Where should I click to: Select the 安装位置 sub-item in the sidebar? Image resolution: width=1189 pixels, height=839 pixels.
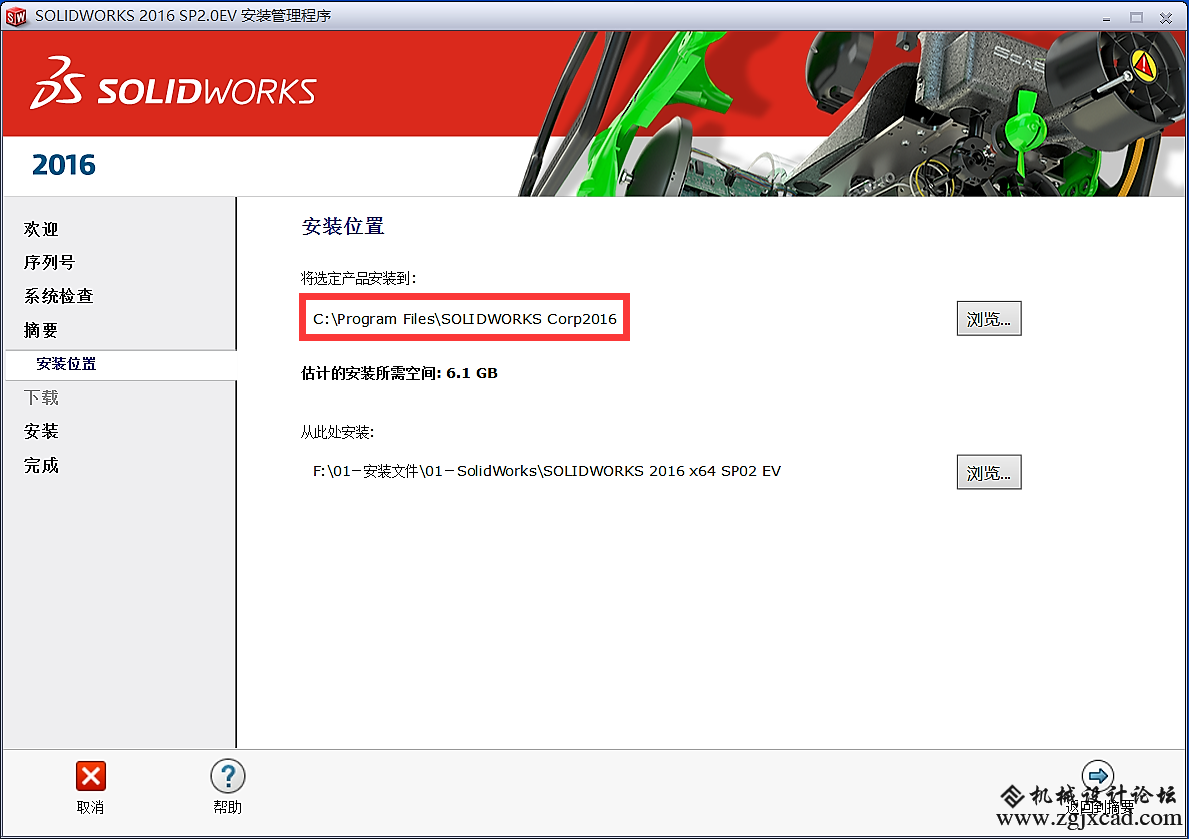point(67,364)
